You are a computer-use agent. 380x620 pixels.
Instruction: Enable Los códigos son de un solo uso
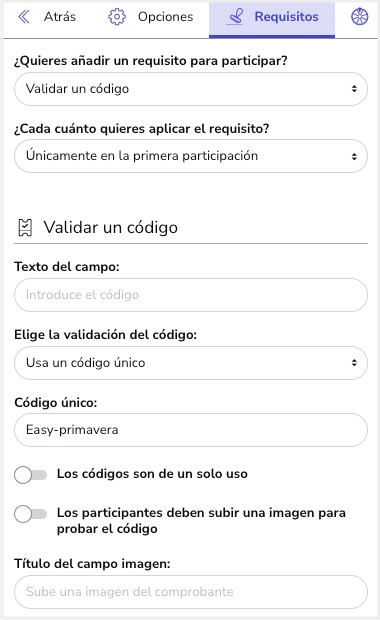pos(30,474)
